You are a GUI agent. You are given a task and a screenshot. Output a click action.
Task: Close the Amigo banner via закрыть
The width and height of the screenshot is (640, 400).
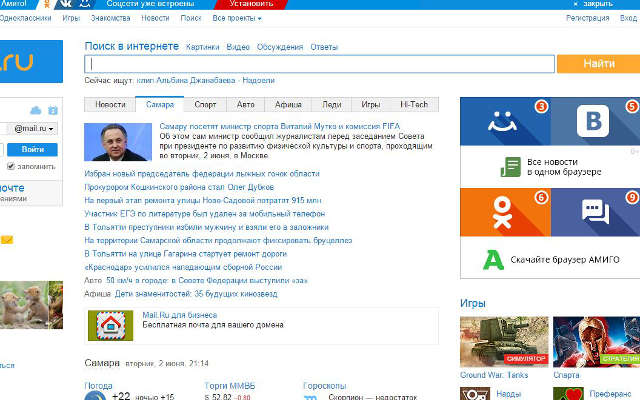594,4
